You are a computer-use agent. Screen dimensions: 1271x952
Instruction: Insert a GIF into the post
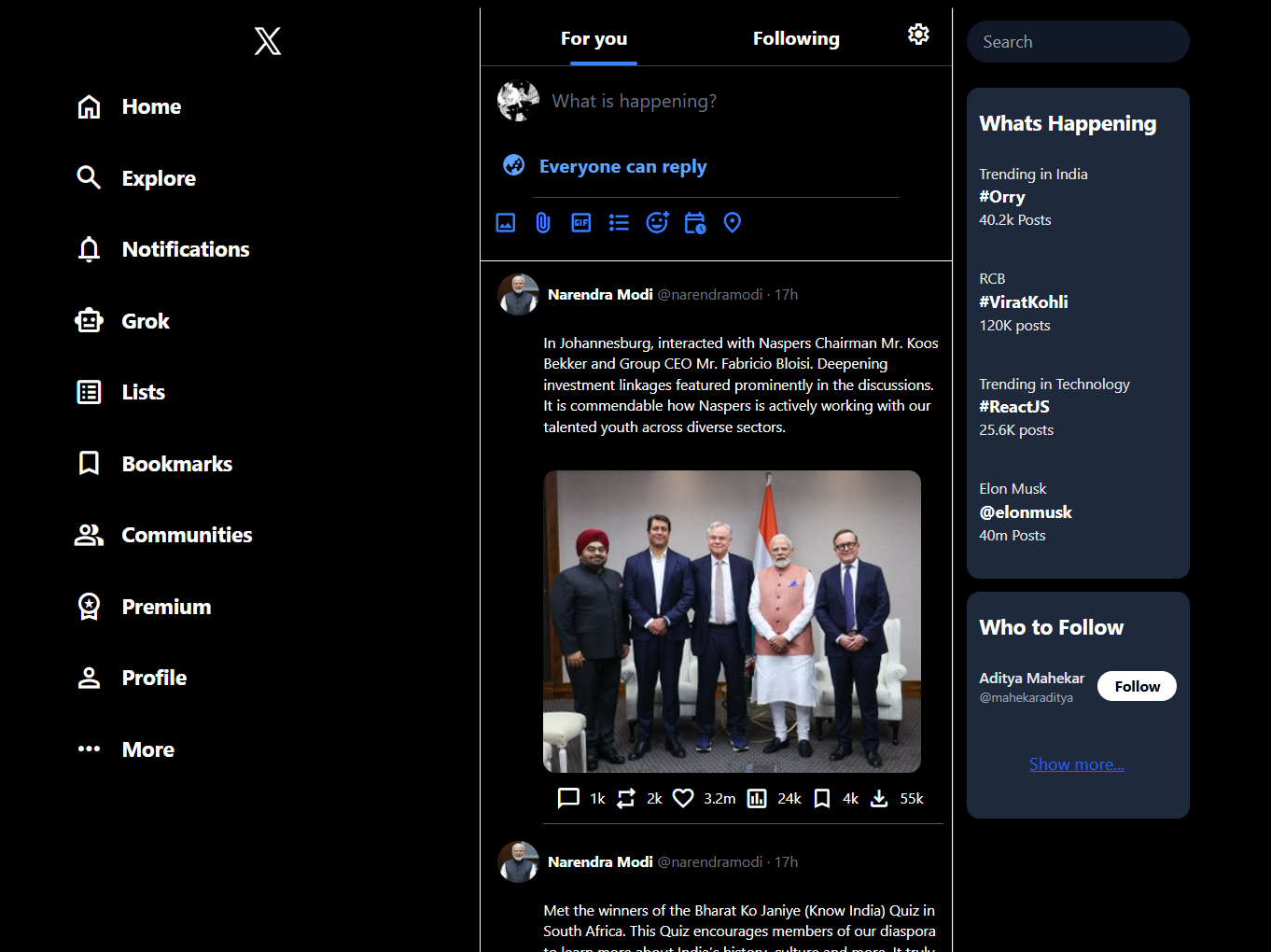coord(581,222)
